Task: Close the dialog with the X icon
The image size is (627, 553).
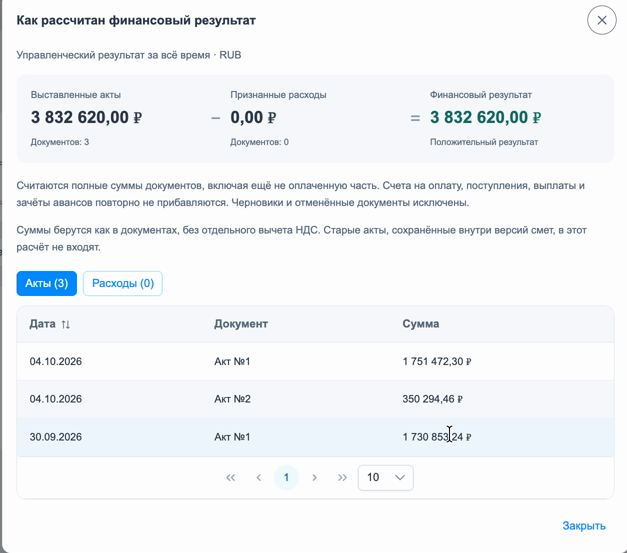Action: (601, 20)
